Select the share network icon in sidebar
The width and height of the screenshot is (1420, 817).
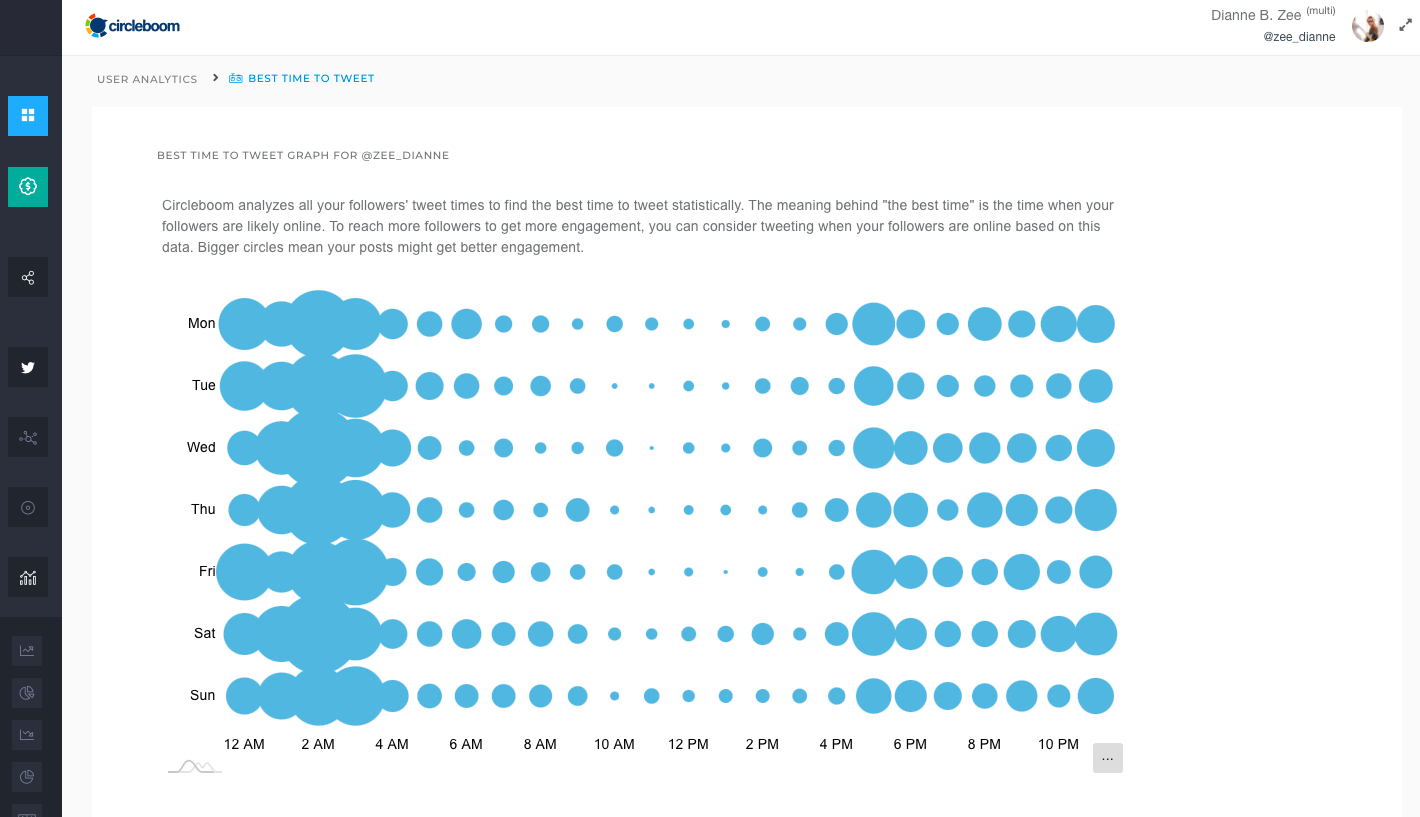tap(27, 277)
